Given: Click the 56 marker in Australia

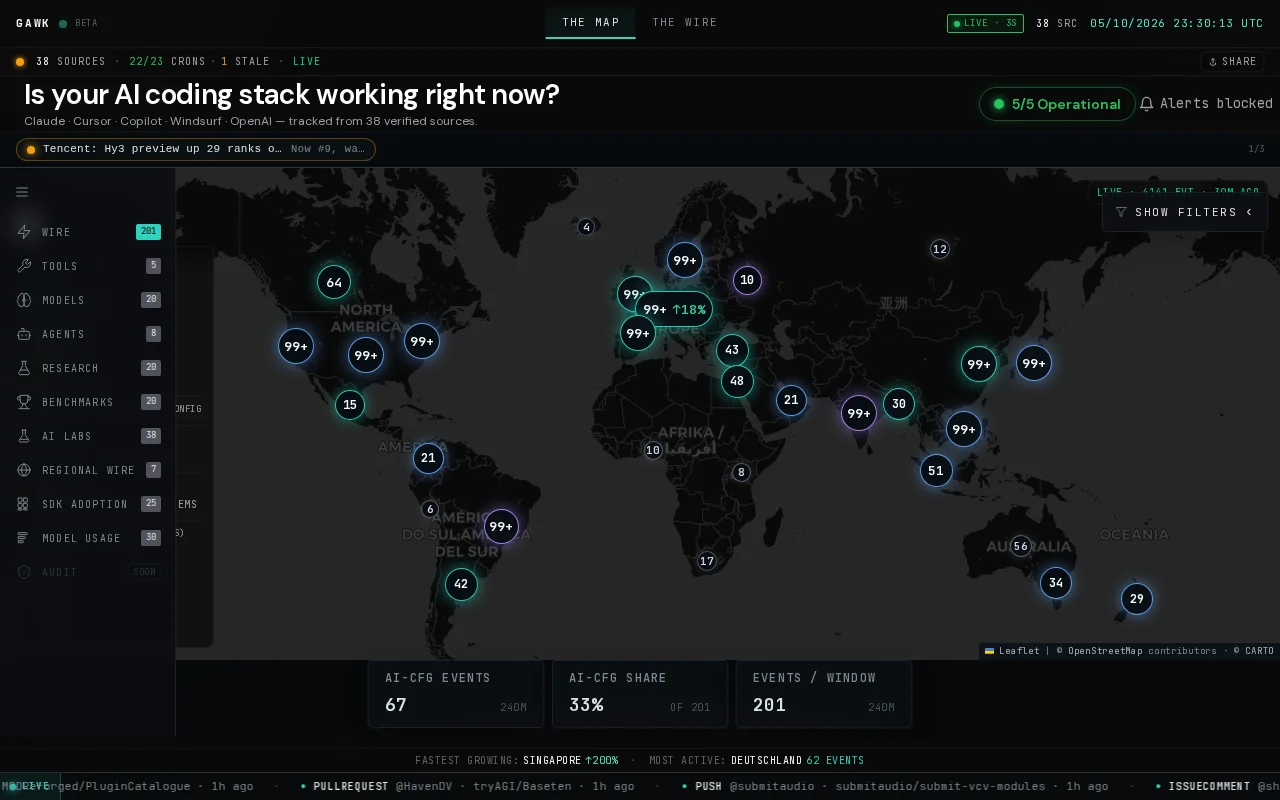Looking at the screenshot, I should (1021, 546).
